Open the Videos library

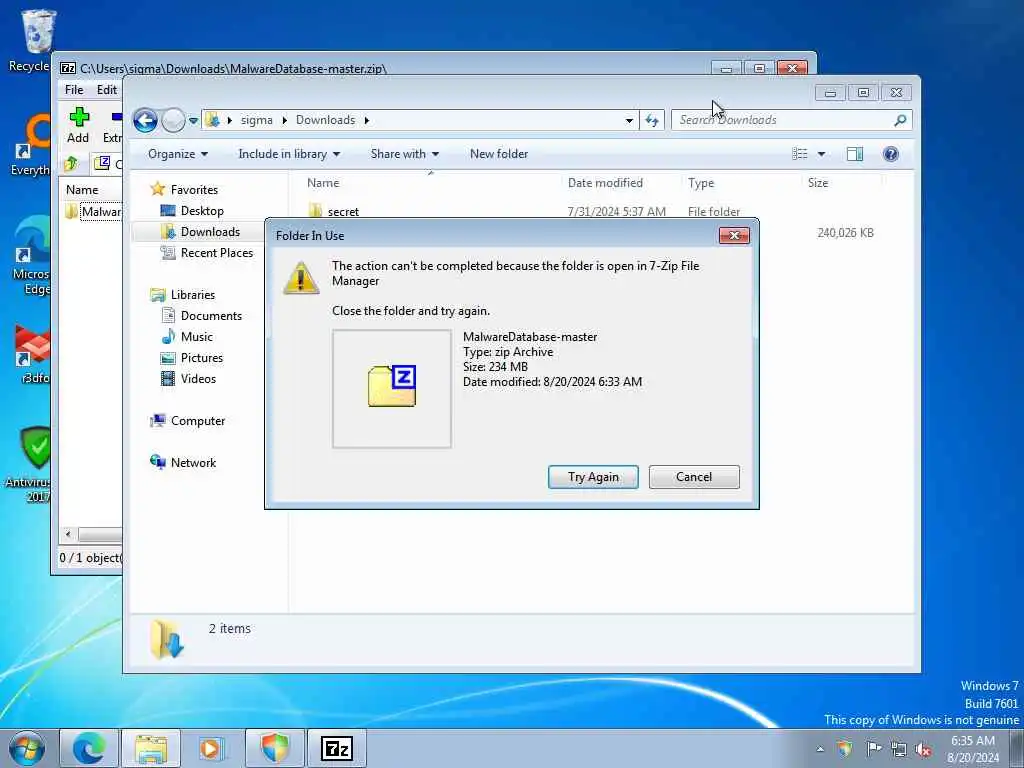click(198, 379)
